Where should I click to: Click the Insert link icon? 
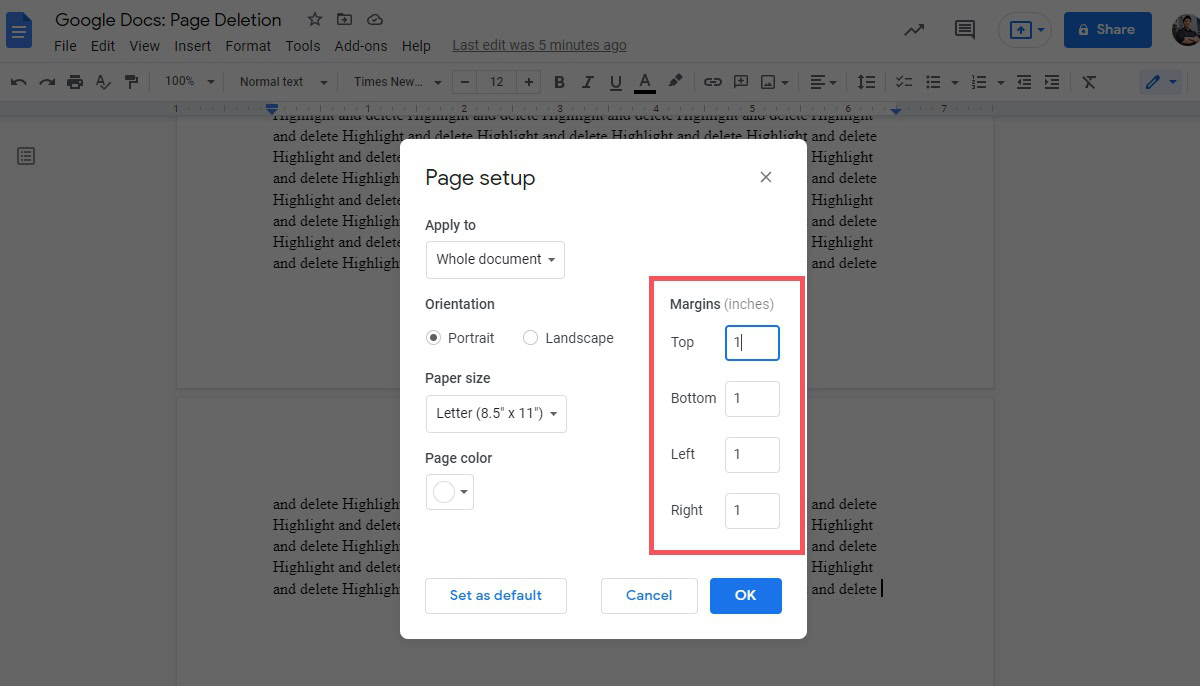tap(712, 82)
